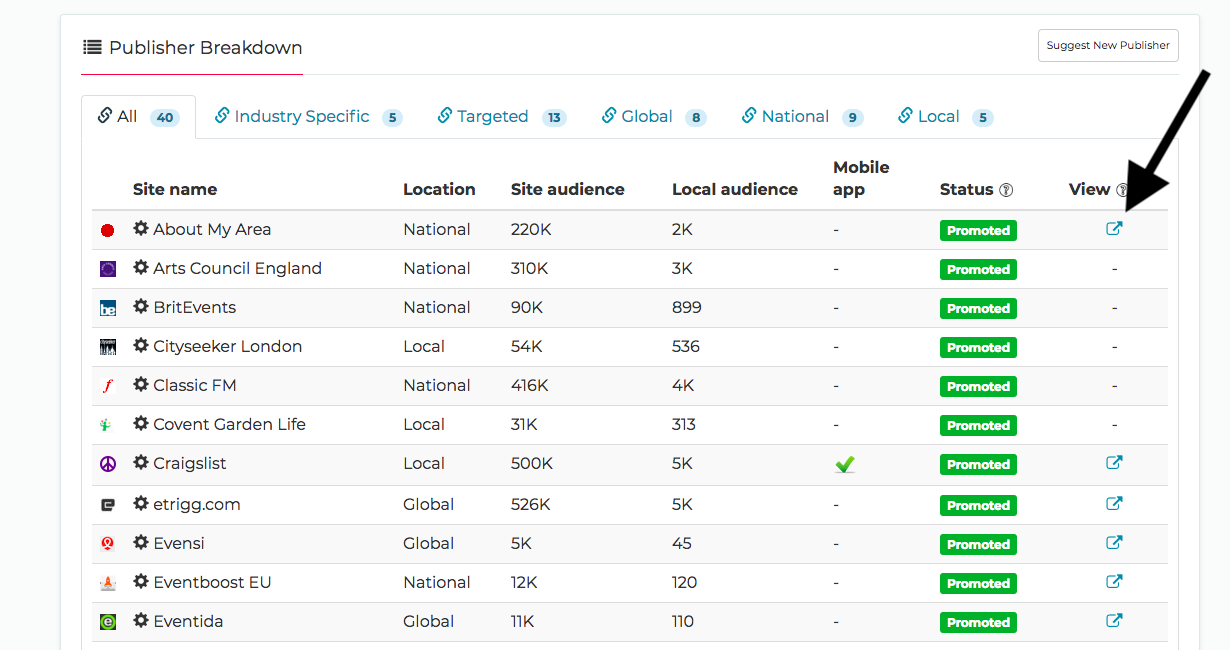1230x650 pixels.
Task: Click the About My Area site name
Action: coord(212,229)
